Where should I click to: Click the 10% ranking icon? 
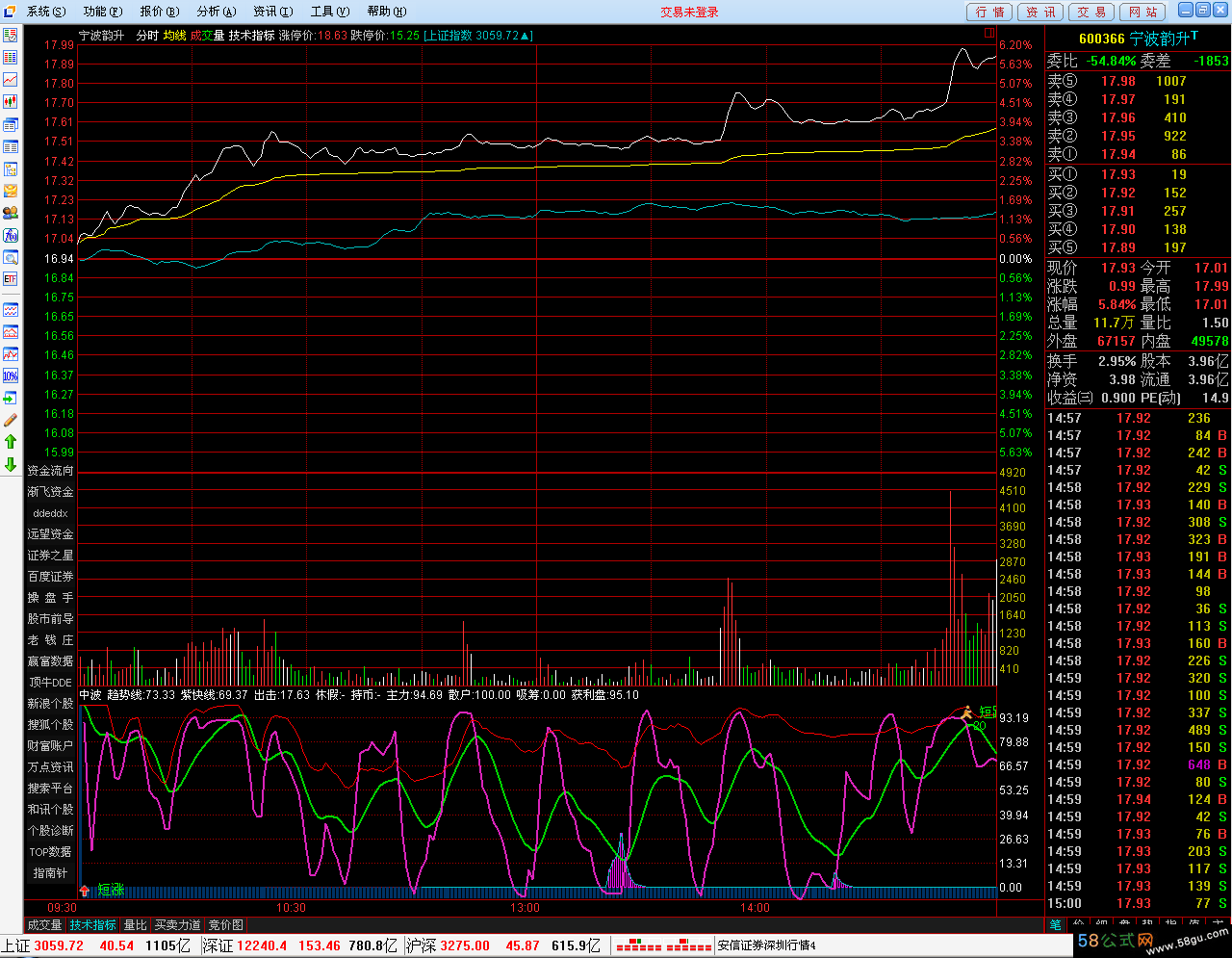pyautogui.click(x=11, y=375)
